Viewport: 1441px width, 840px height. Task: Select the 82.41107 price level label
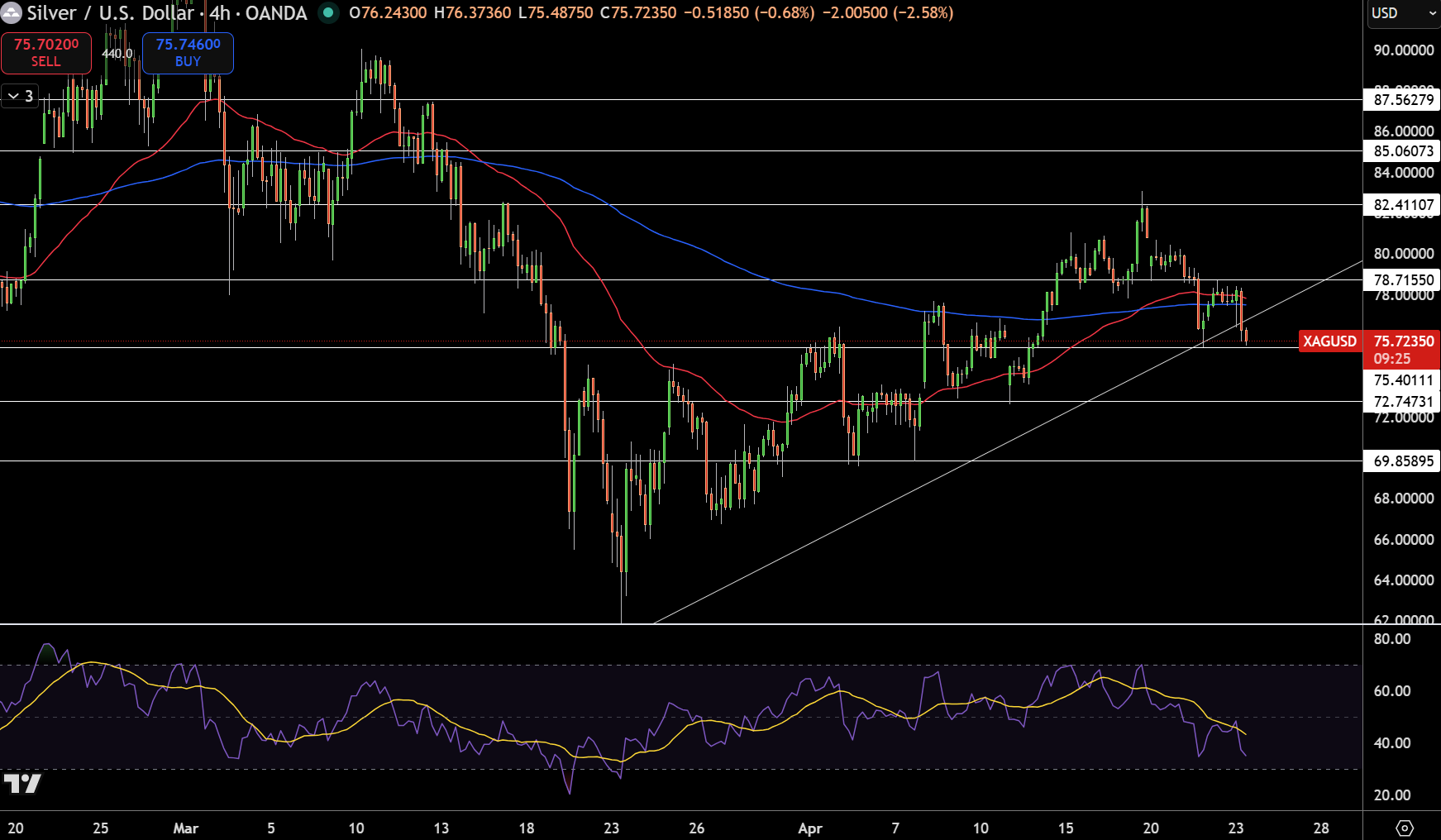tap(1402, 205)
